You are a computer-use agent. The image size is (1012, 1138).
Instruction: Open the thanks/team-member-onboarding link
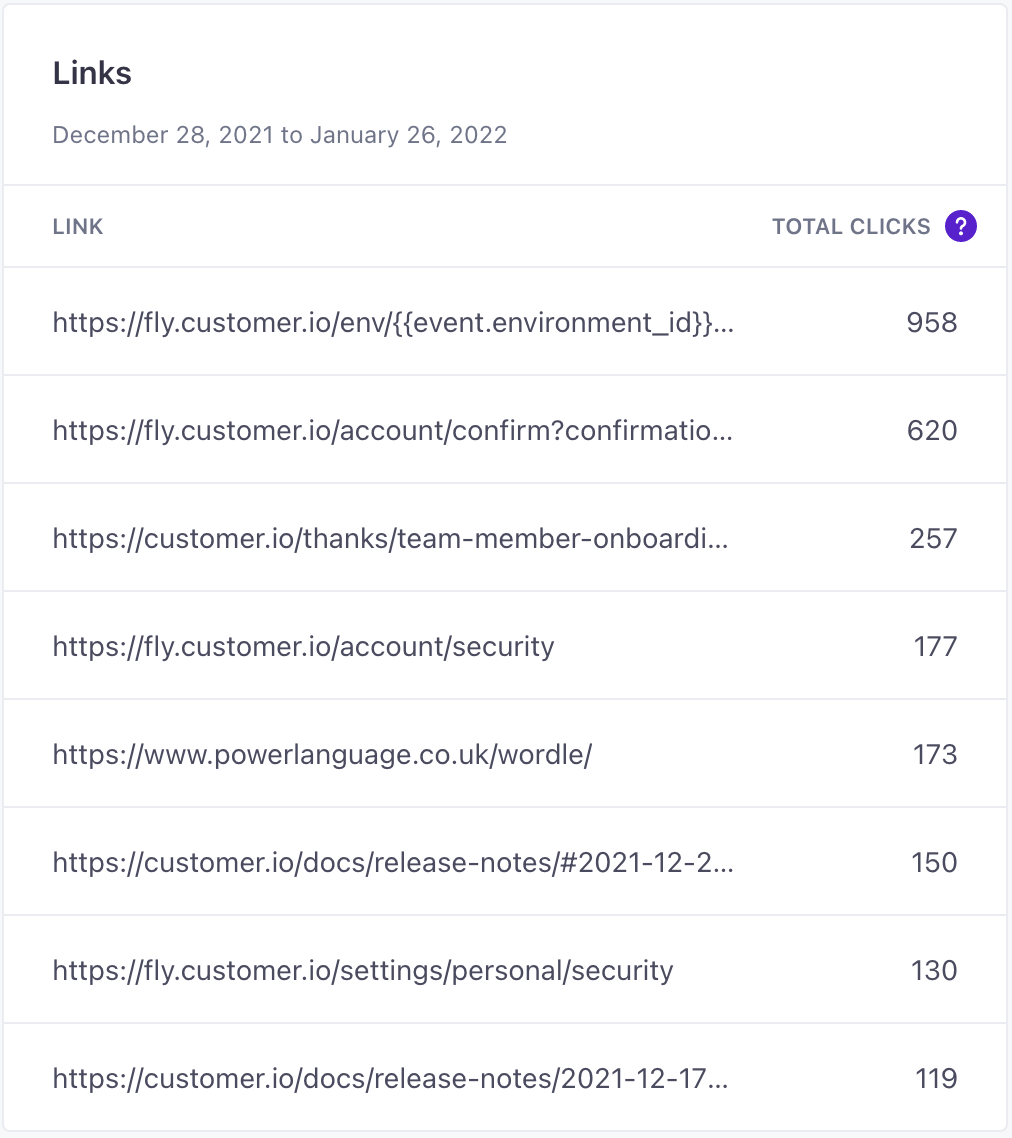tap(391, 539)
